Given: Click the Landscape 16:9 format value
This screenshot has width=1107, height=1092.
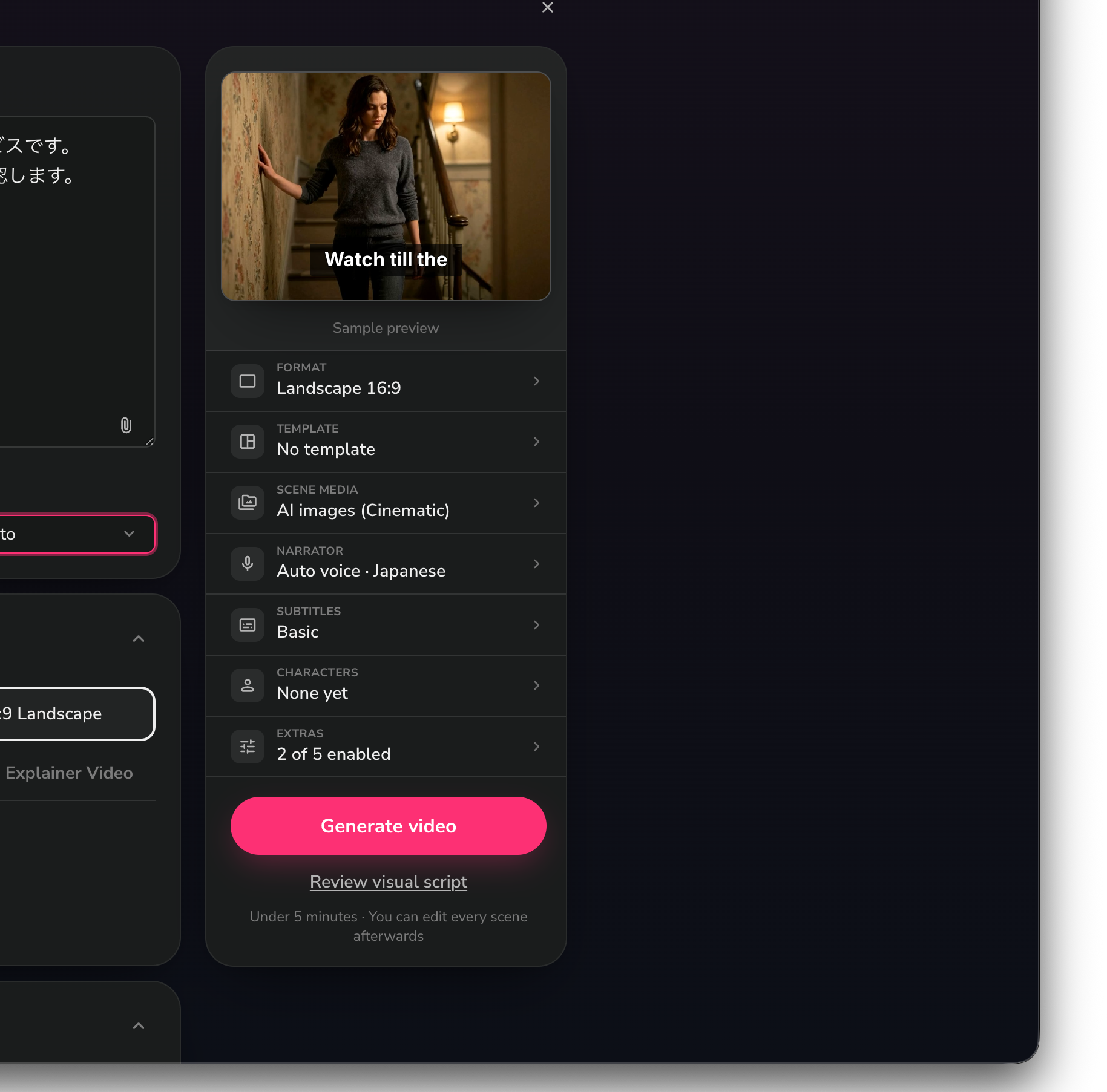Looking at the screenshot, I should coord(339,388).
